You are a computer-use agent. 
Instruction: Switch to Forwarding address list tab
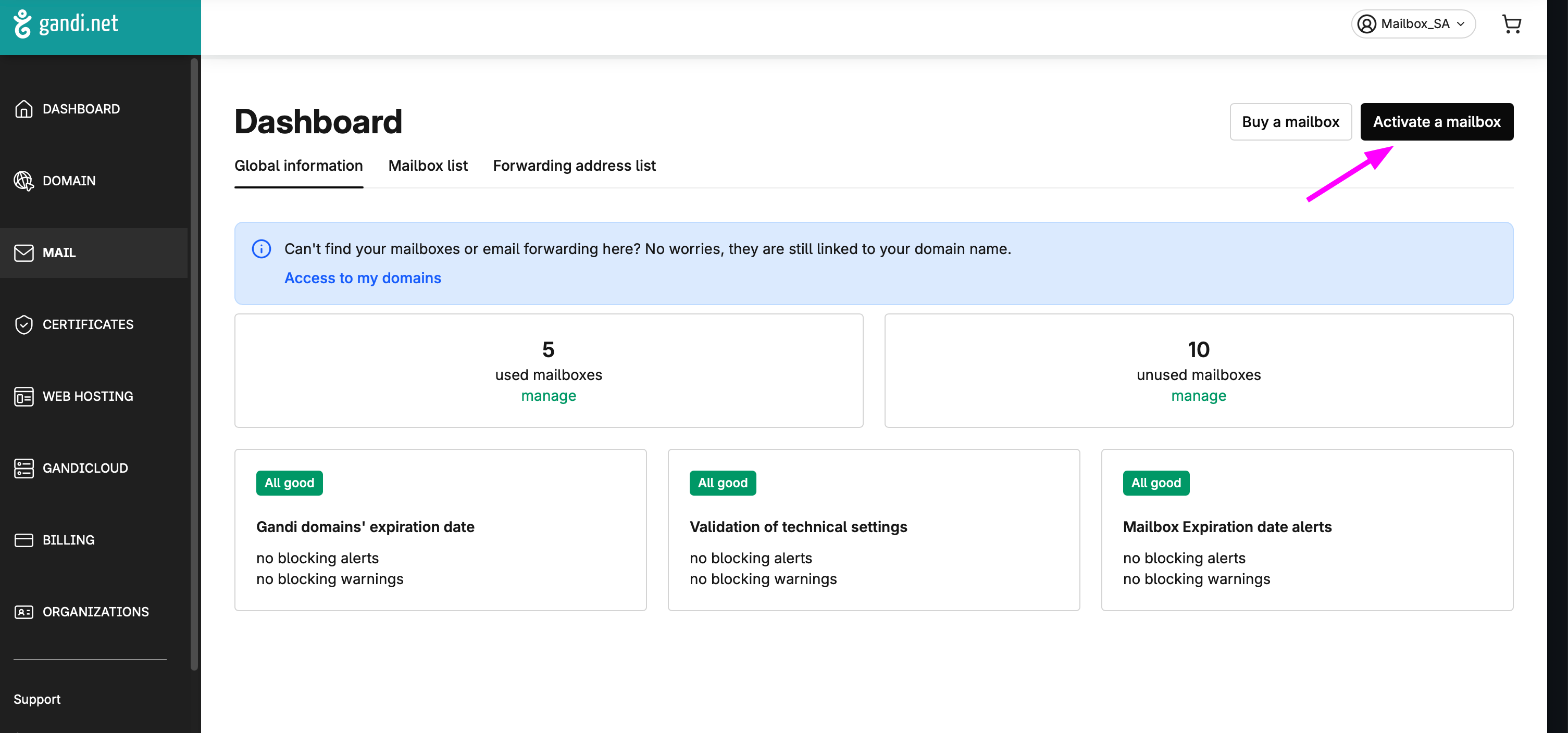[x=574, y=166]
